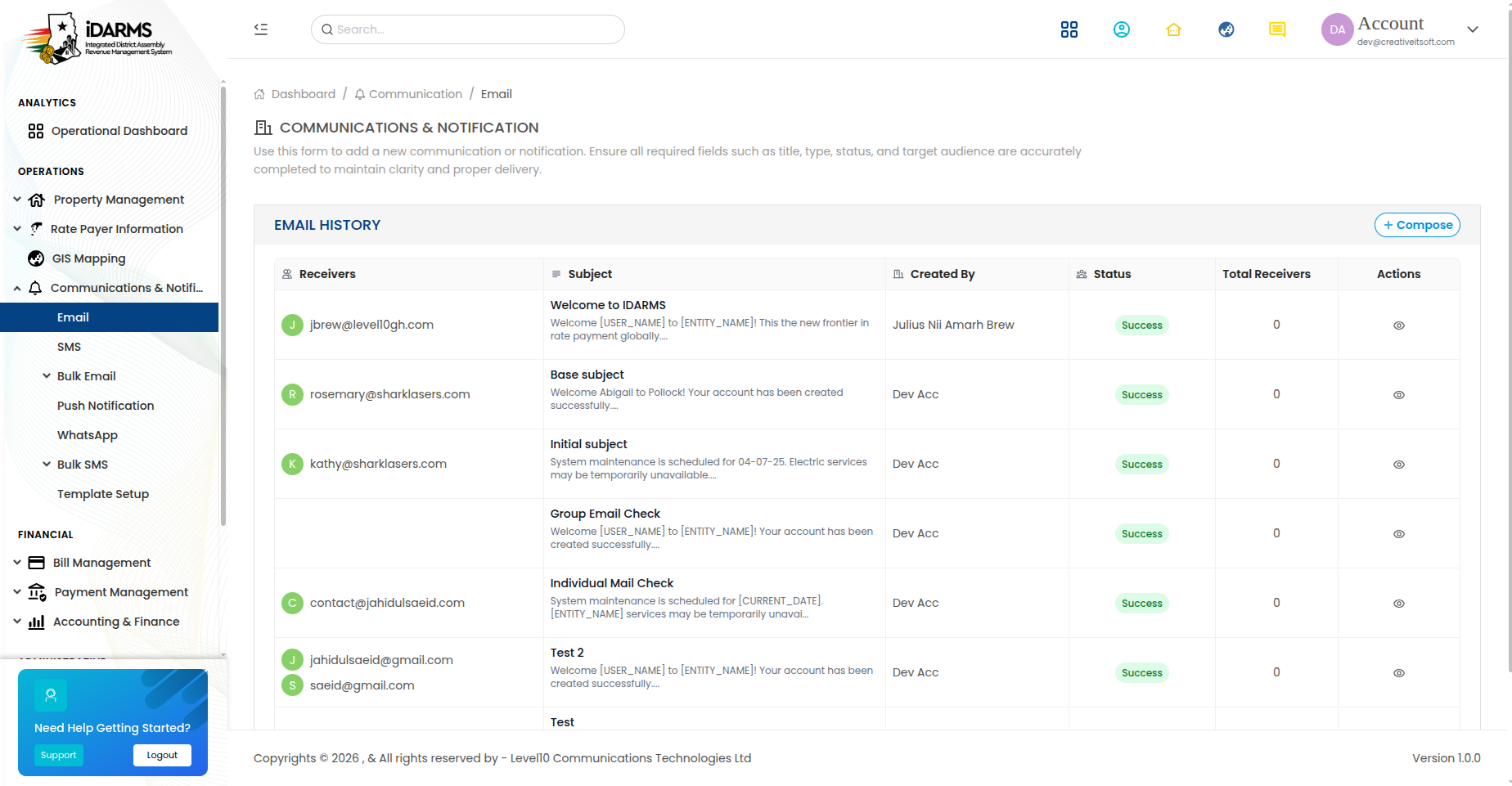
Task: View the Test 2 email details
Action: [1399, 673]
